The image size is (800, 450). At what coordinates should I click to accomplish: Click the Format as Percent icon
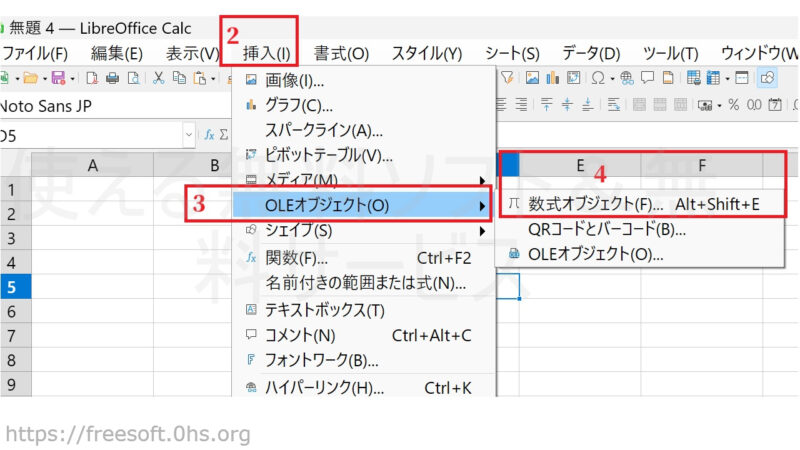coord(734,105)
